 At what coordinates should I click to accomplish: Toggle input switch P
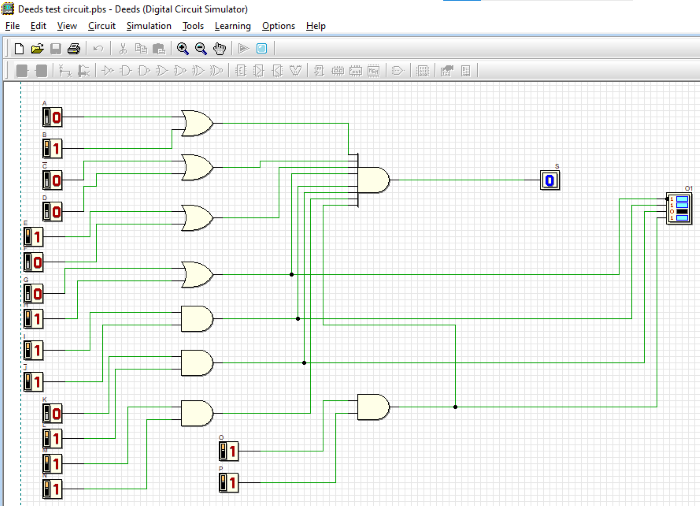tap(229, 482)
